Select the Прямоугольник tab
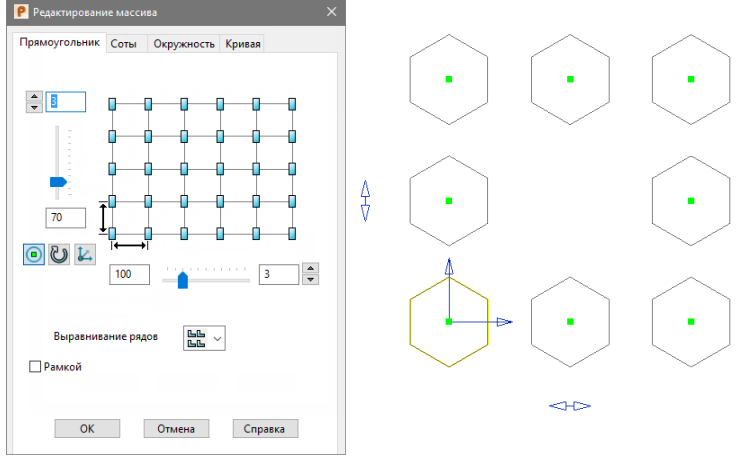Screen dimensions: 750x457 click(x=59, y=42)
